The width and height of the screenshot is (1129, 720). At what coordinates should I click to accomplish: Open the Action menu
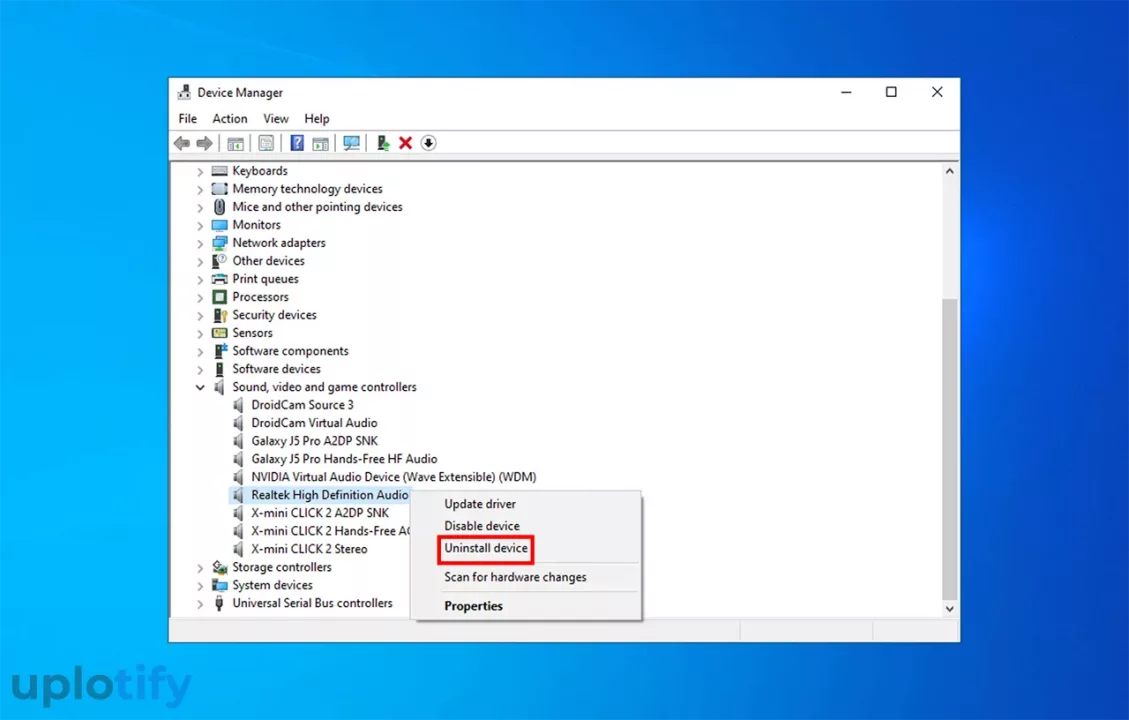230,118
